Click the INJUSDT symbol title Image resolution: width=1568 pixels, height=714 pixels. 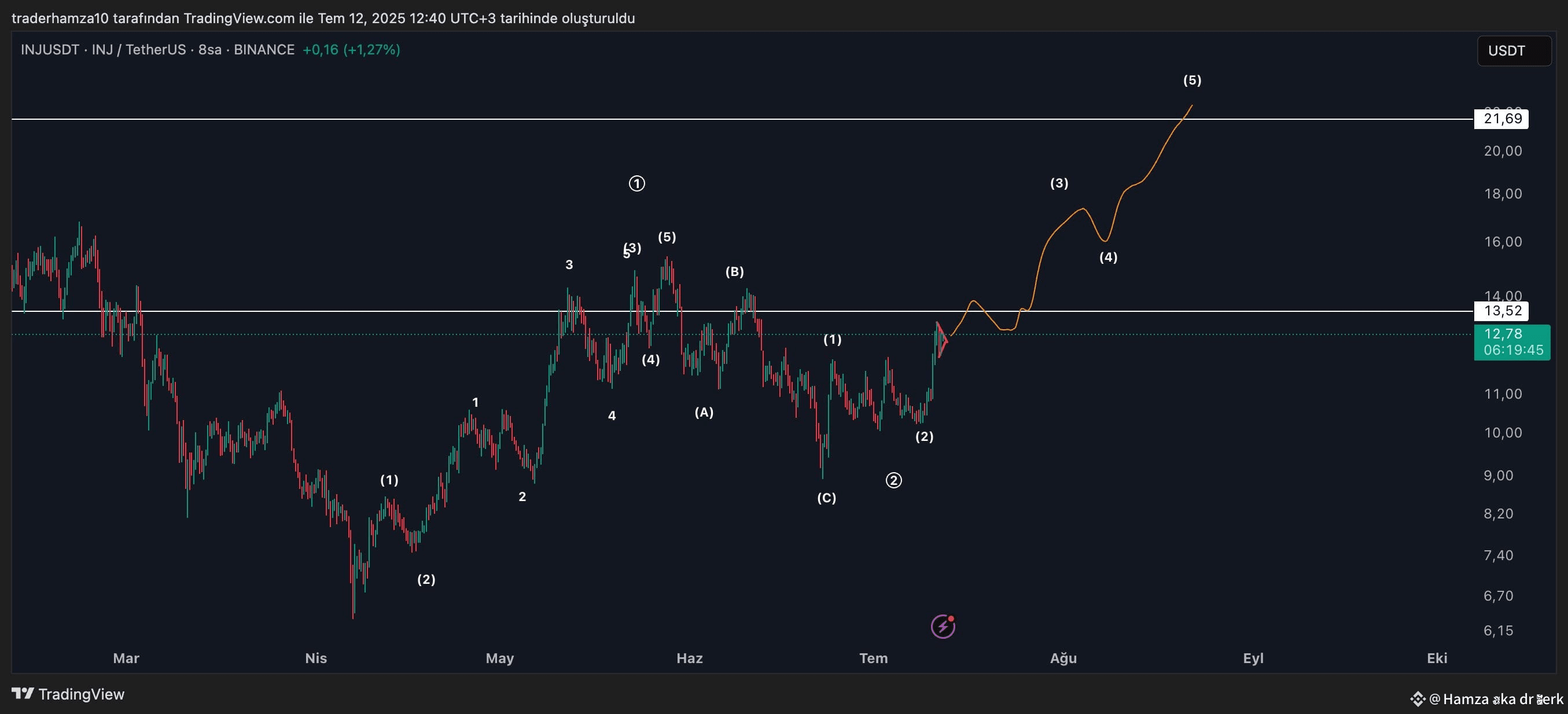click(x=50, y=50)
